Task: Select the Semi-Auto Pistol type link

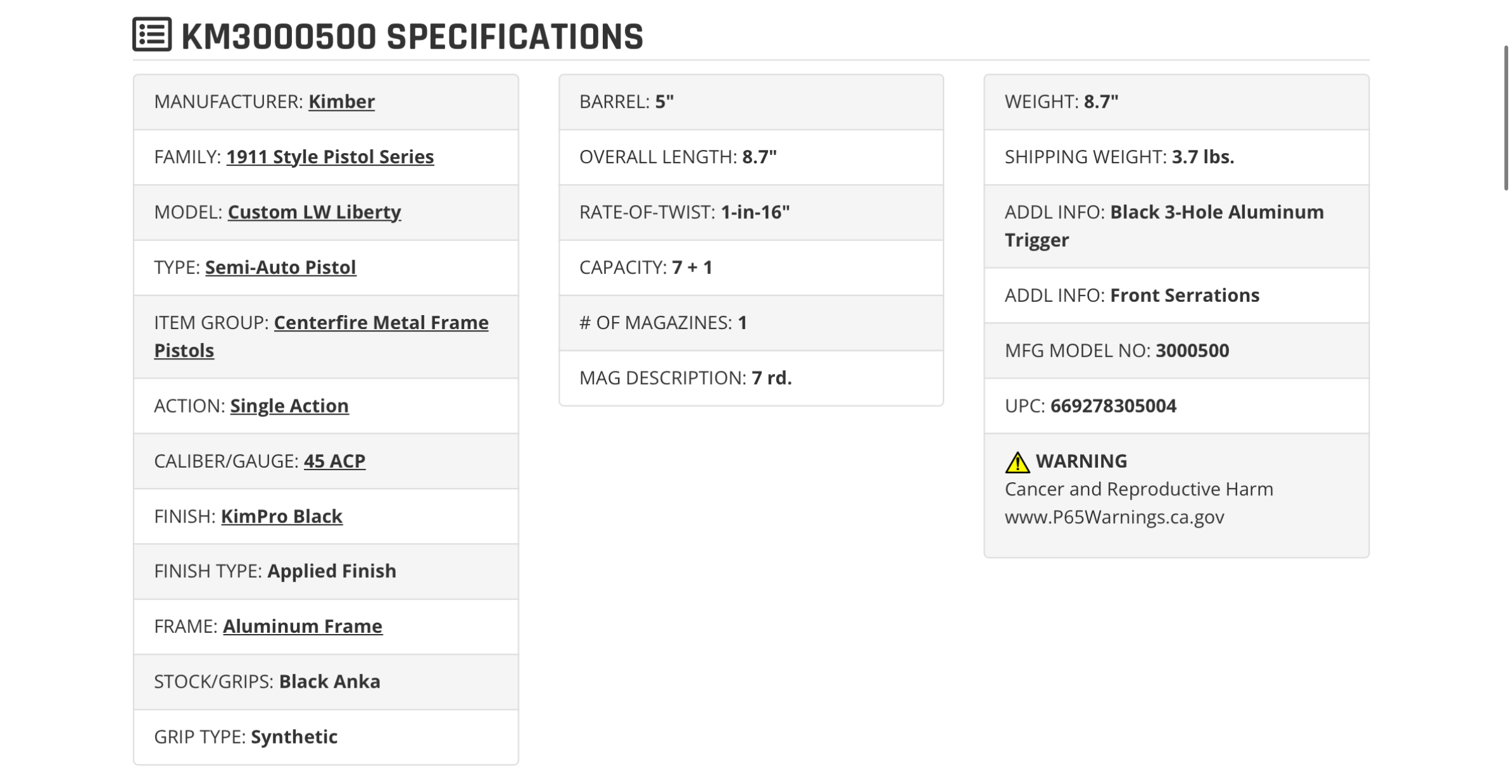Action: 280,267
